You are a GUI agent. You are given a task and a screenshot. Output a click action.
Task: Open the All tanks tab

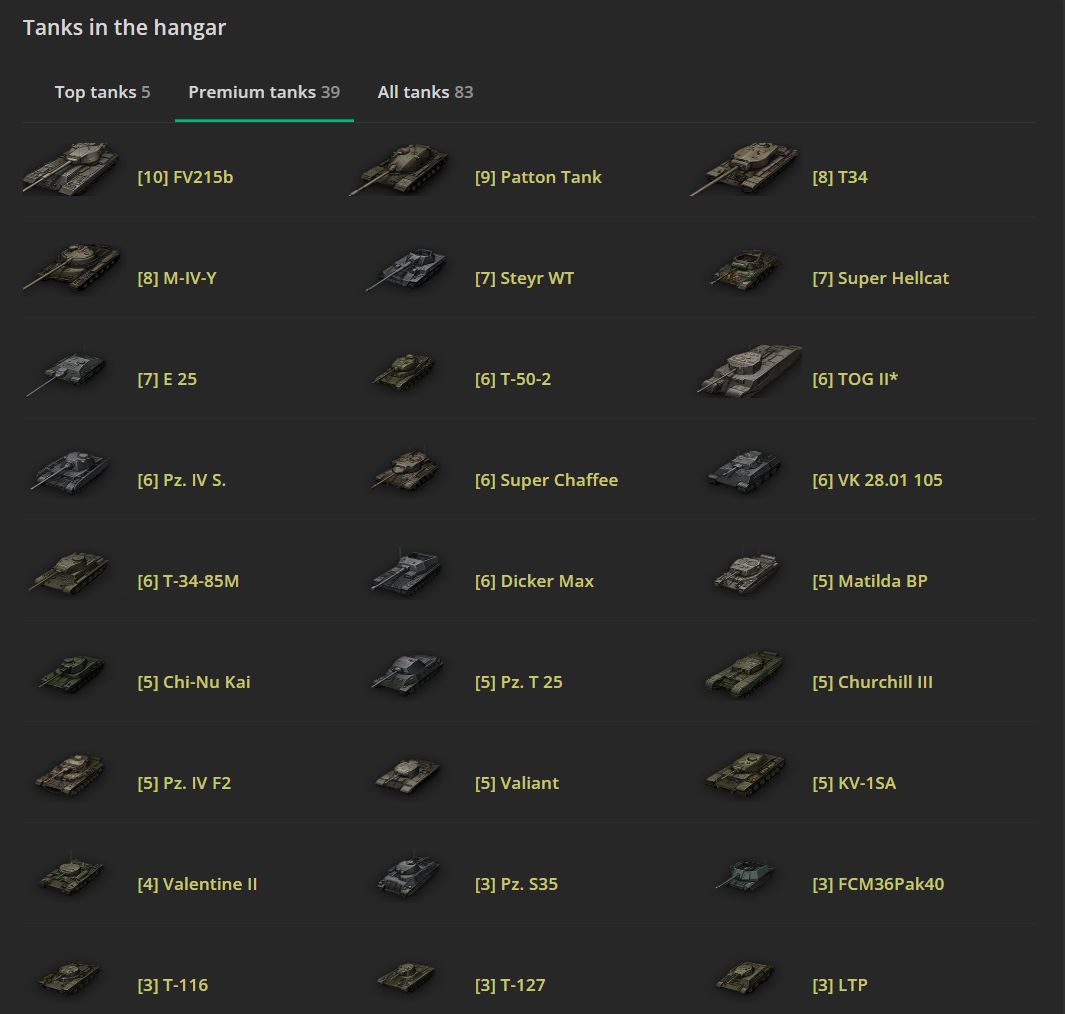point(425,92)
